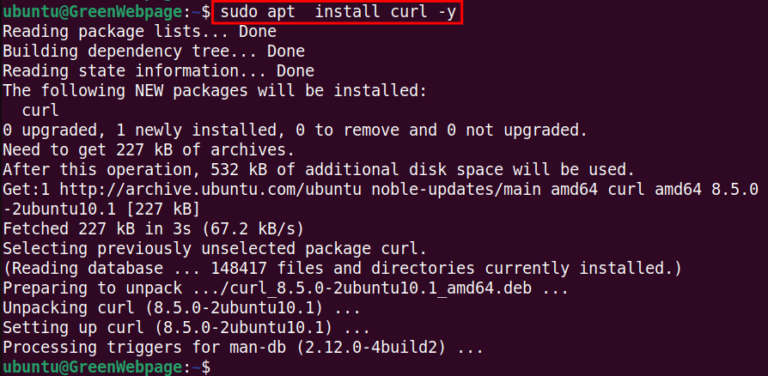The image size is (768, 376).
Task: Click the '-2ubuntu10.1 [227 kB]' line
Action: coord(101,209)
